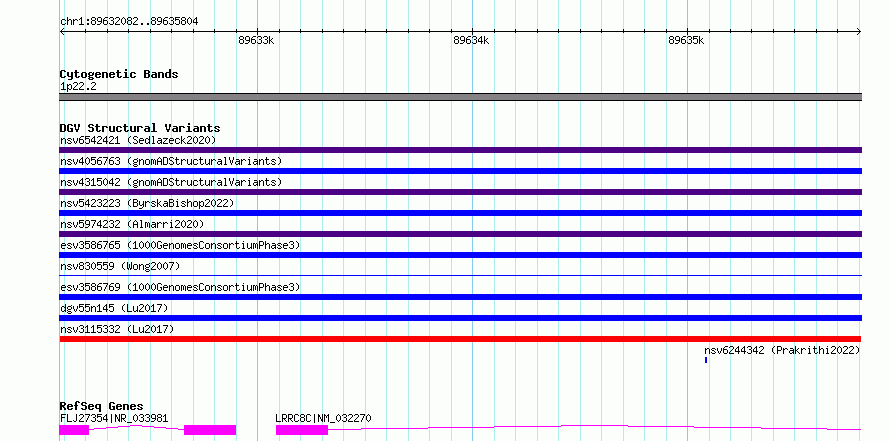Open the nsv4315042 (gnomADStructuralVariants) label
Screen dimensions: 890x441
(x=171, y=182)
